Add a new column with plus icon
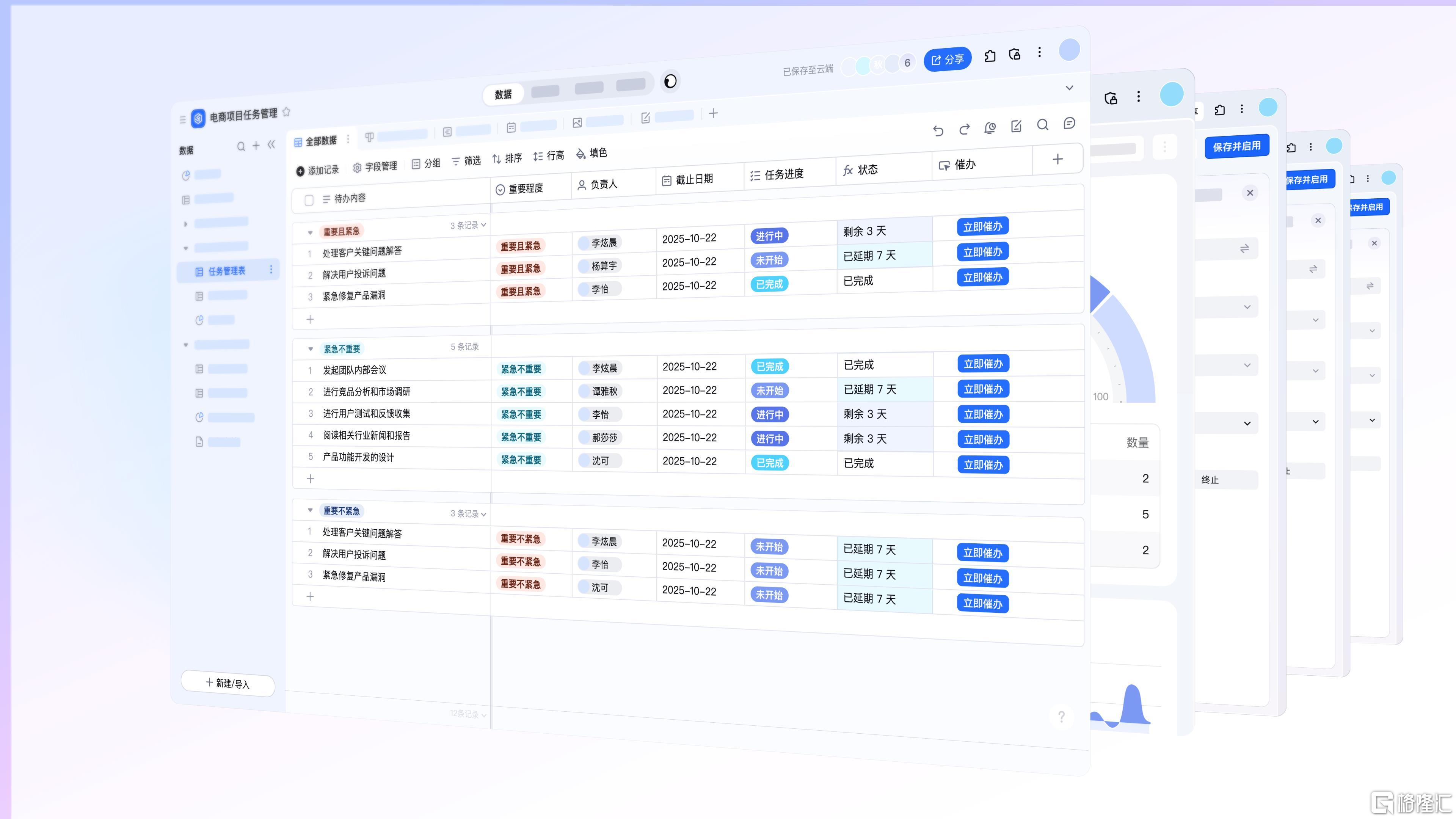Image resolution: width=1456 pixels, height=819 pixels. 1057,159
